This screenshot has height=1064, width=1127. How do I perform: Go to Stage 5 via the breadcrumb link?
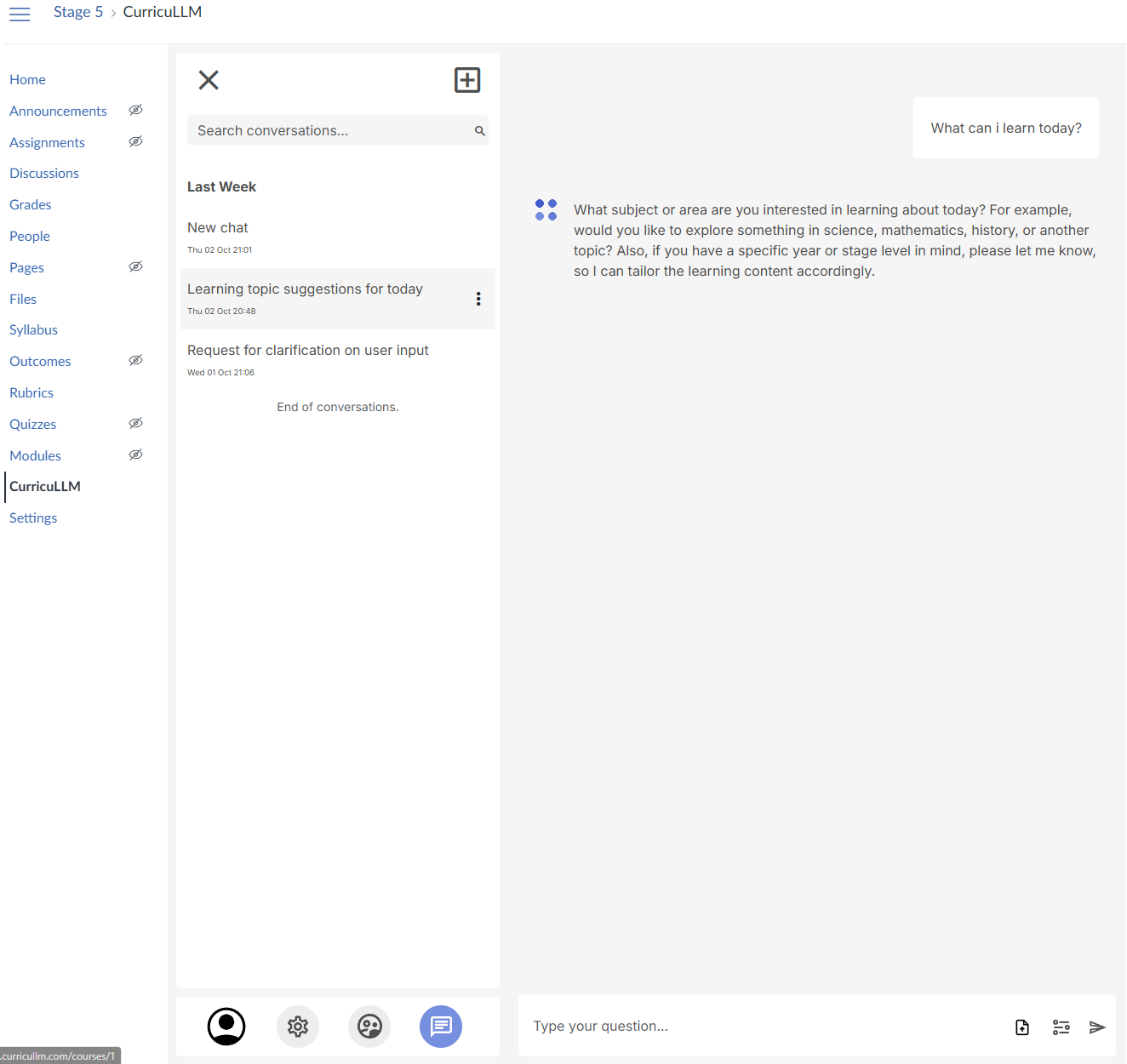pyautogui.click(x=78, y=12)
